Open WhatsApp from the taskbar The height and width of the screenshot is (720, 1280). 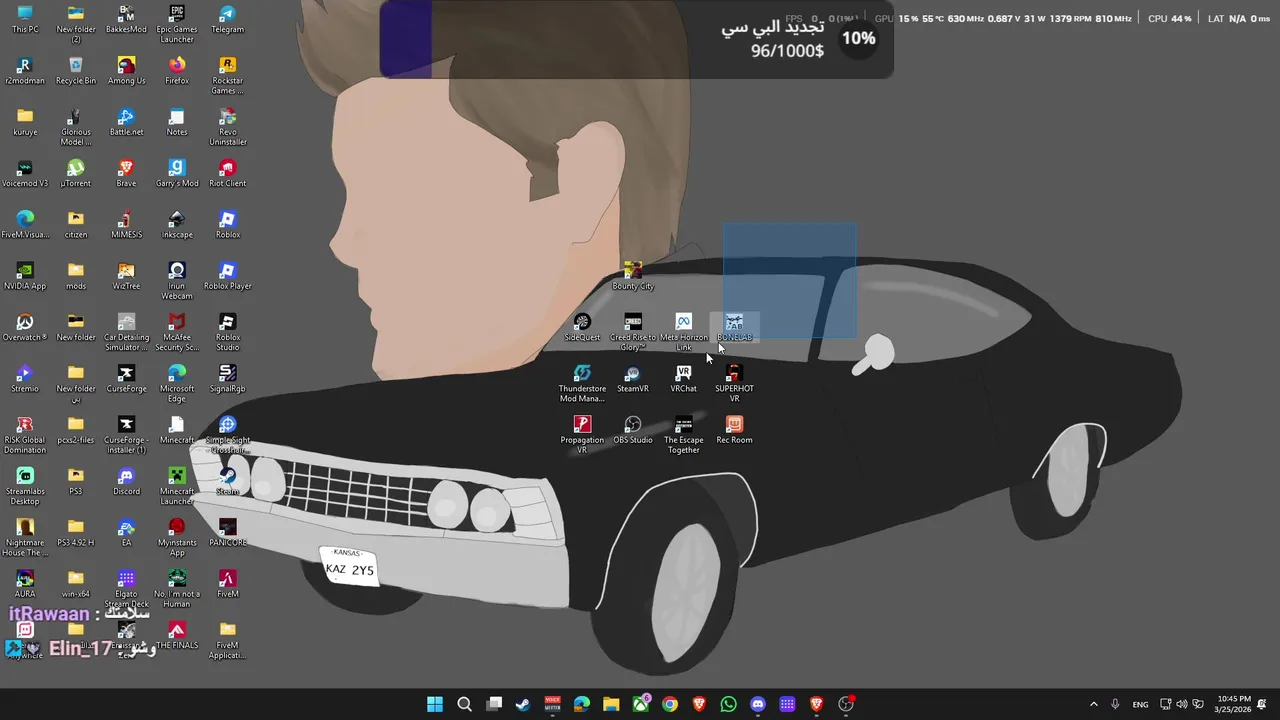(728, 704)
